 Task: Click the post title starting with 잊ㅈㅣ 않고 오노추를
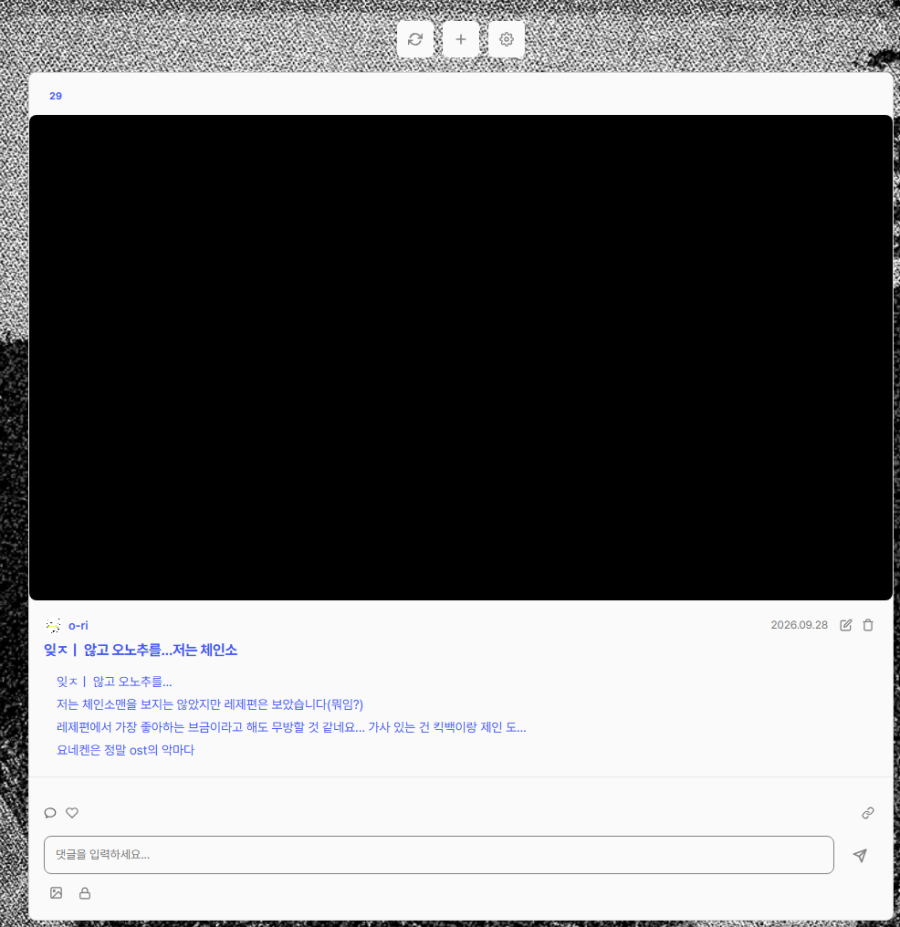click(141, 650)
